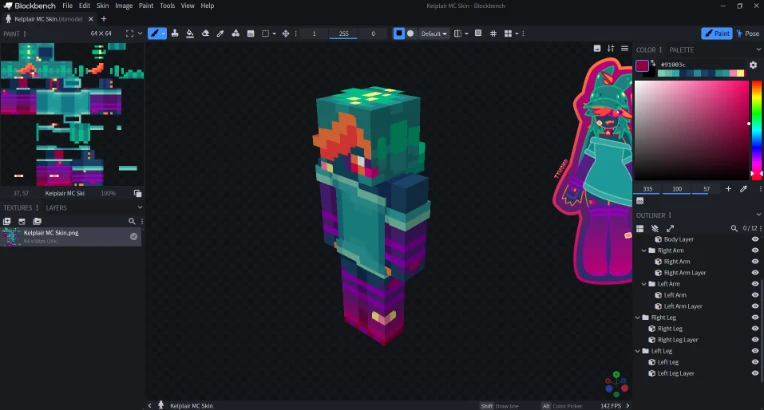Collapse the Left Leg group
The image size is (764, 410).
638,351
